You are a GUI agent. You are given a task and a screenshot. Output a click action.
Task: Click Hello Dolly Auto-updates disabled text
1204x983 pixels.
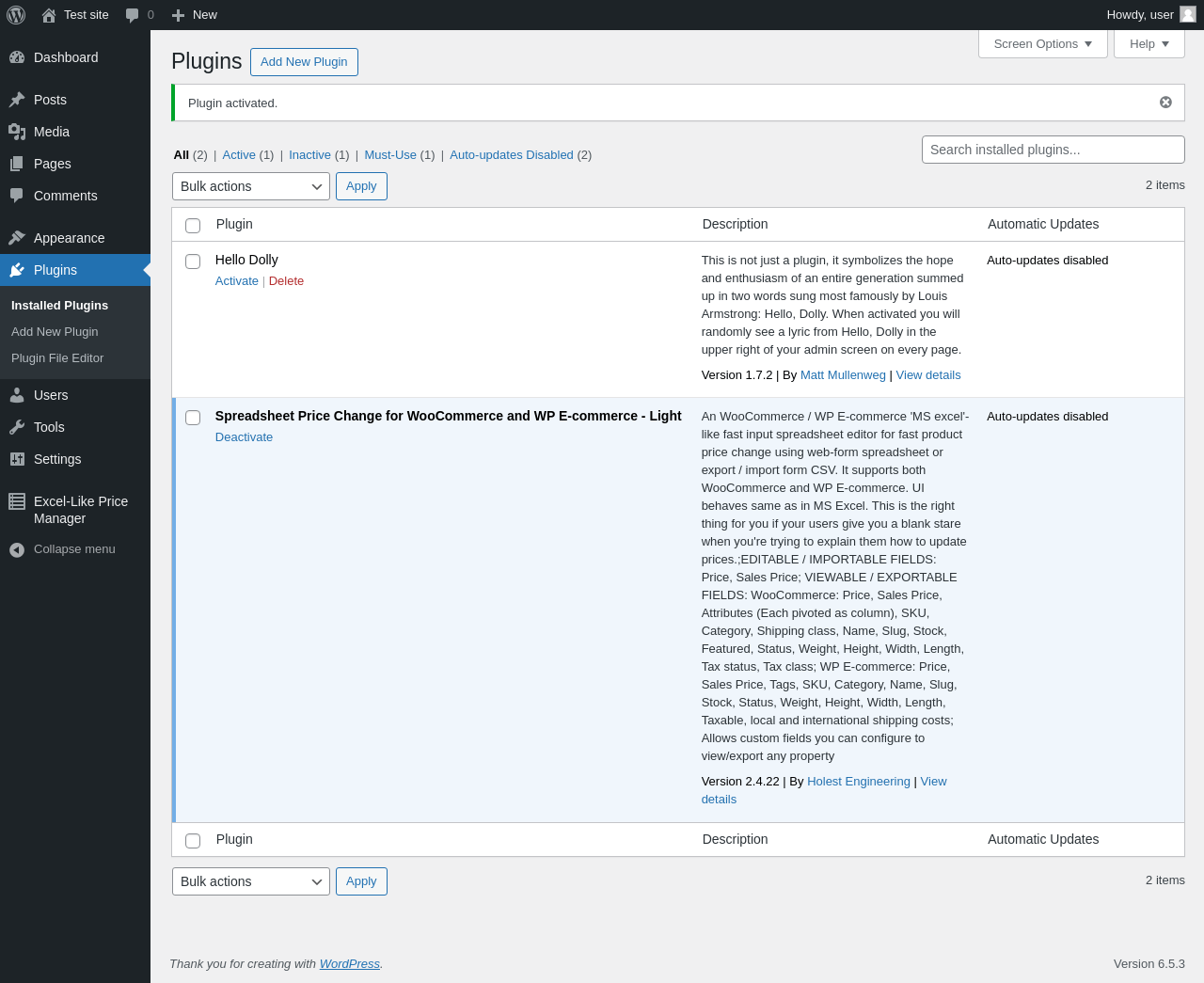pyautogui.click(x=1048, y=261)
